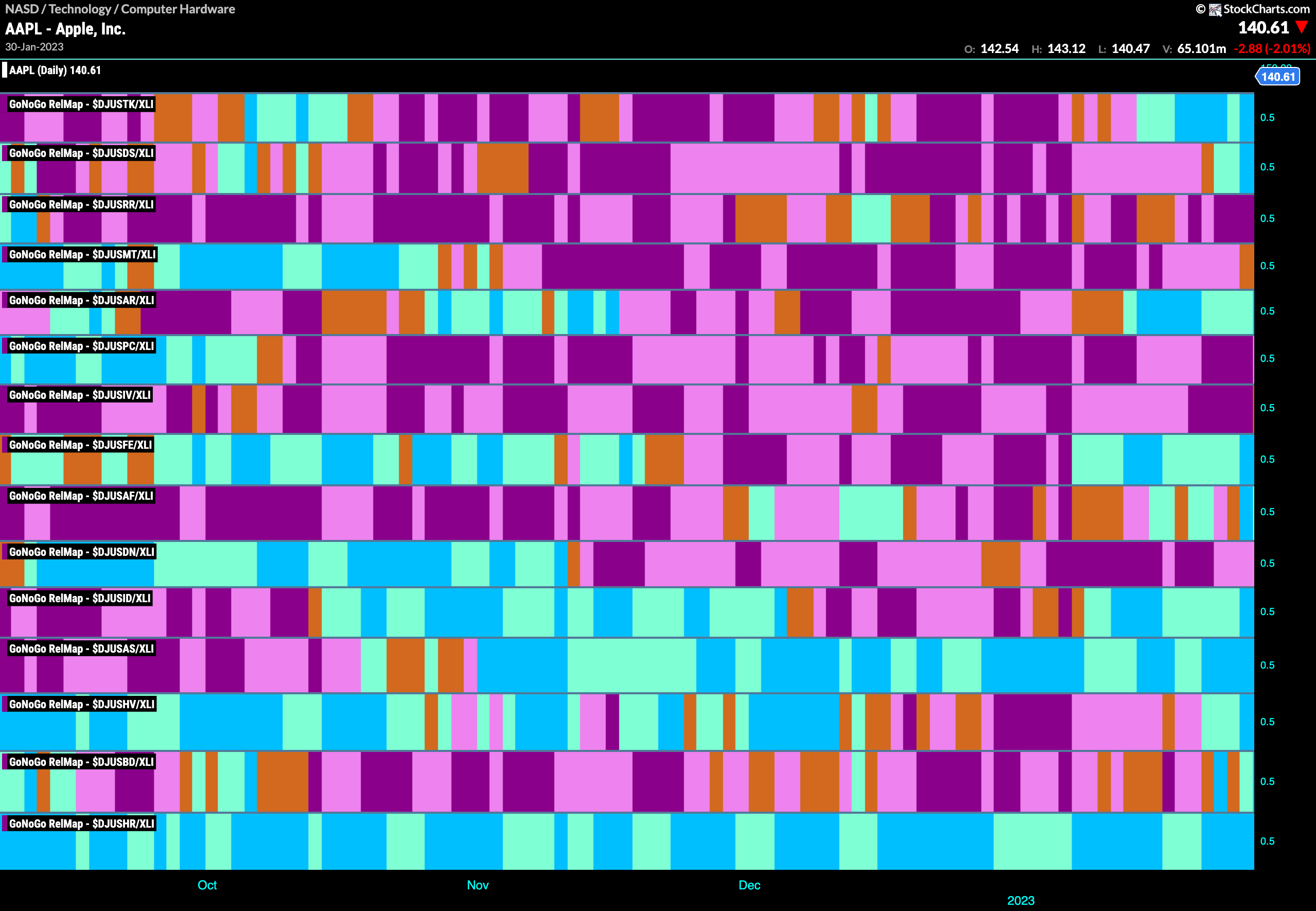Click the large 140.61 last price
Viewport: 1316px width, 911px height.
(1264, 27)
